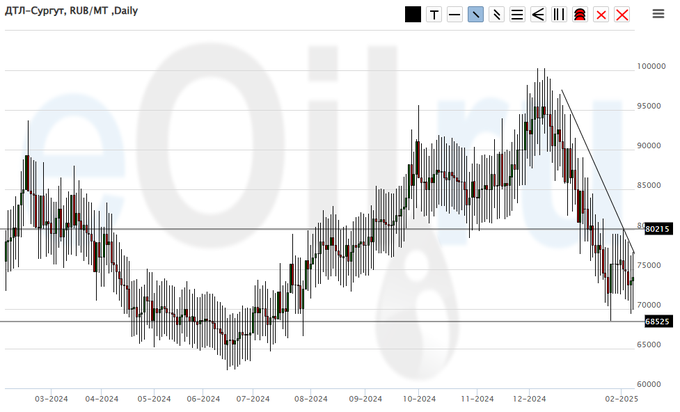Viewport: 680px width, 412px height.
Task: Open the chart hamburger menu
Action: tap(659, 14)
